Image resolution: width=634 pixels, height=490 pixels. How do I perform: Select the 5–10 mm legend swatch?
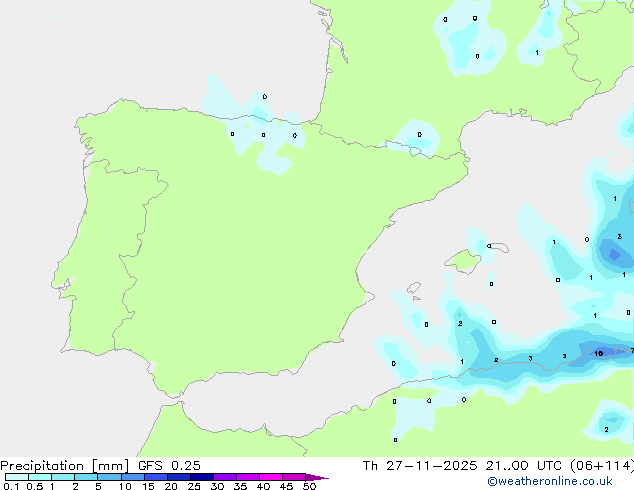(x=109, y=477)
